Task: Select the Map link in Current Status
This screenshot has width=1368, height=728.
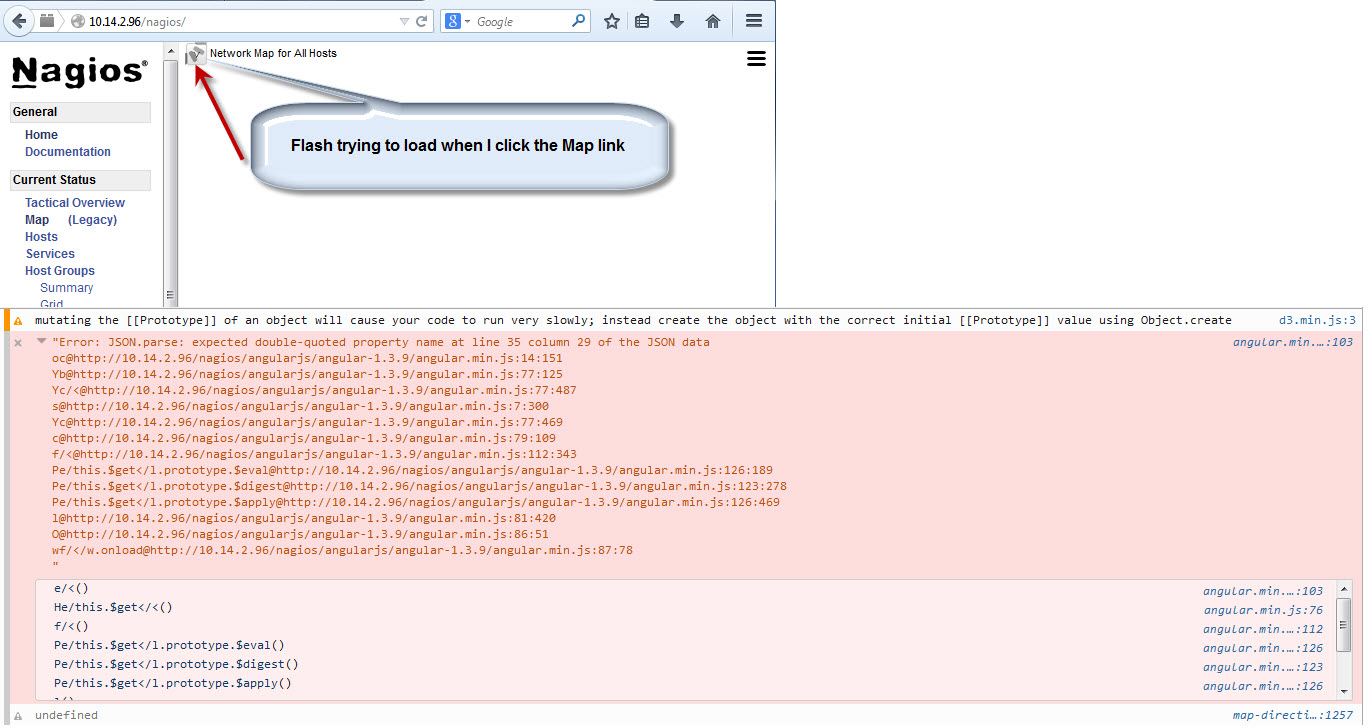Action: 37,220
